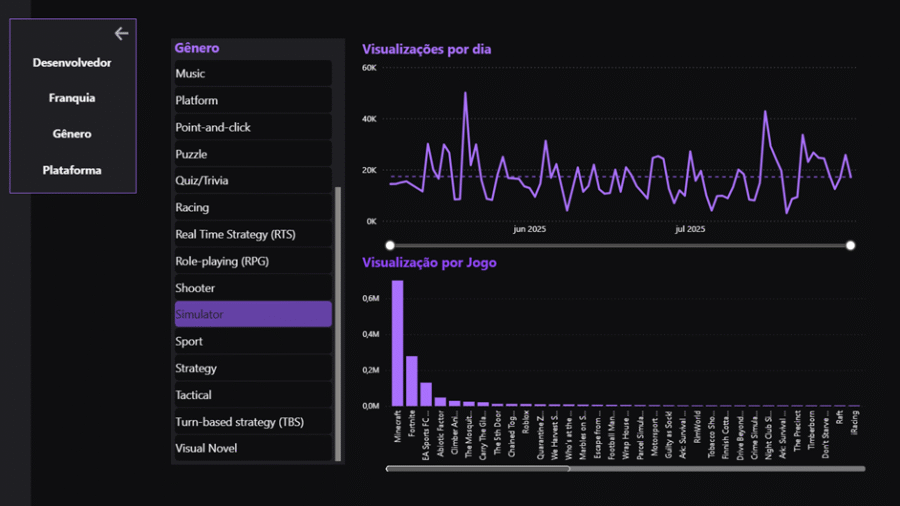The image size is (900, 506).
Task: Deselect the highlighted Simulator genre
Action: (x=252, y=314)
